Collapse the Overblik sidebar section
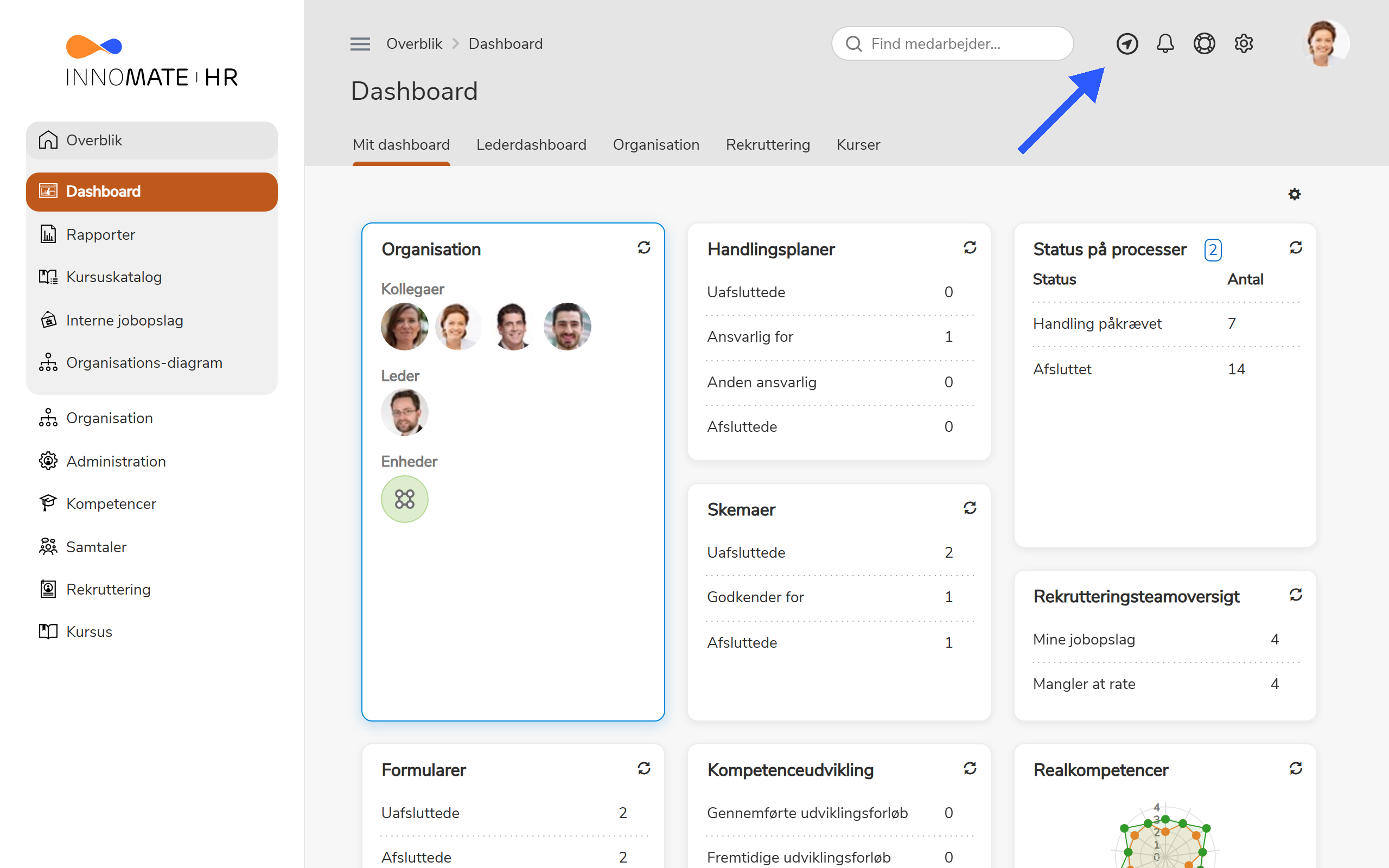 tap(151, 140)
